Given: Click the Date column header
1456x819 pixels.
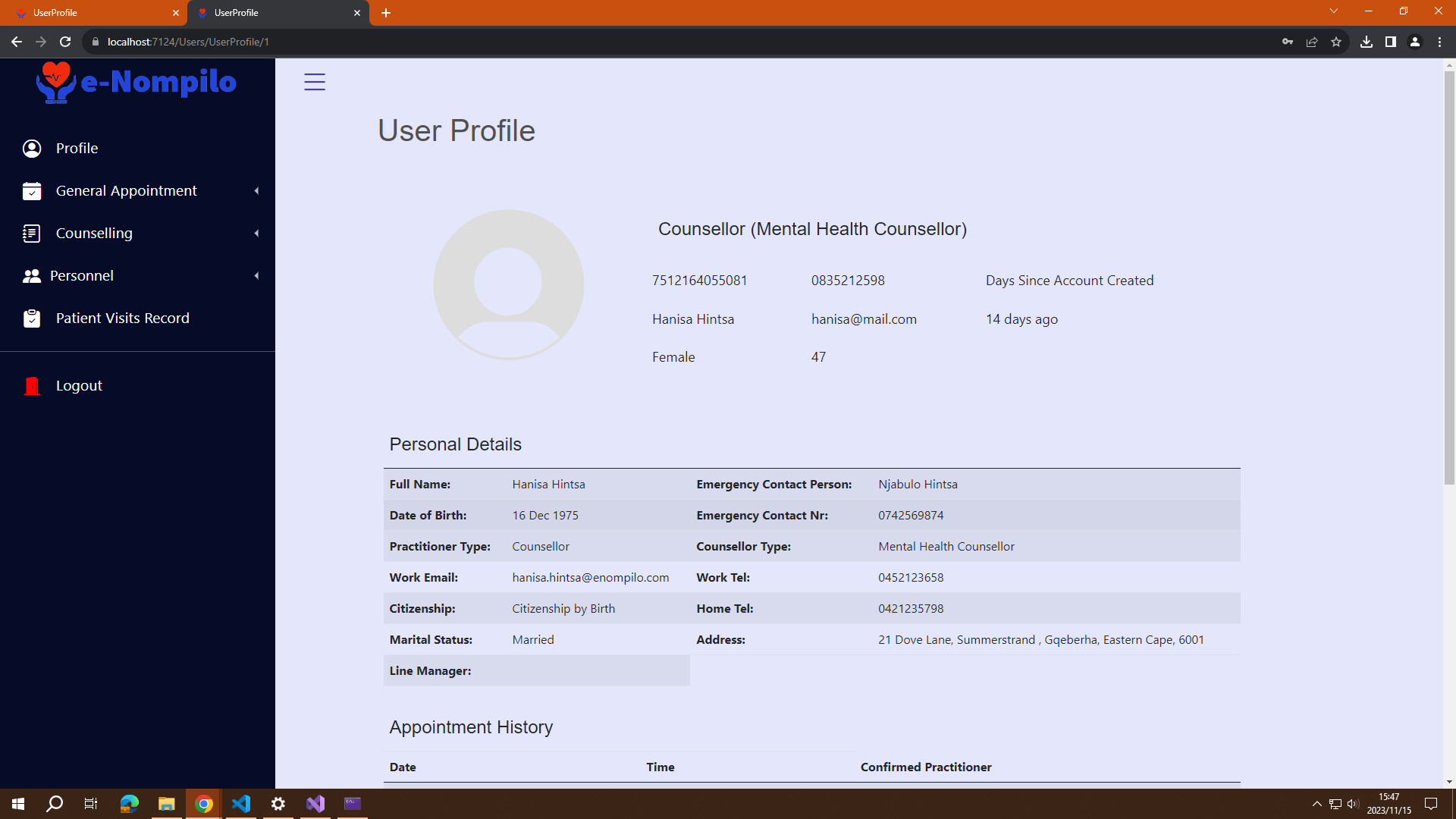Looking at the screenshot, I should [403, 767].
